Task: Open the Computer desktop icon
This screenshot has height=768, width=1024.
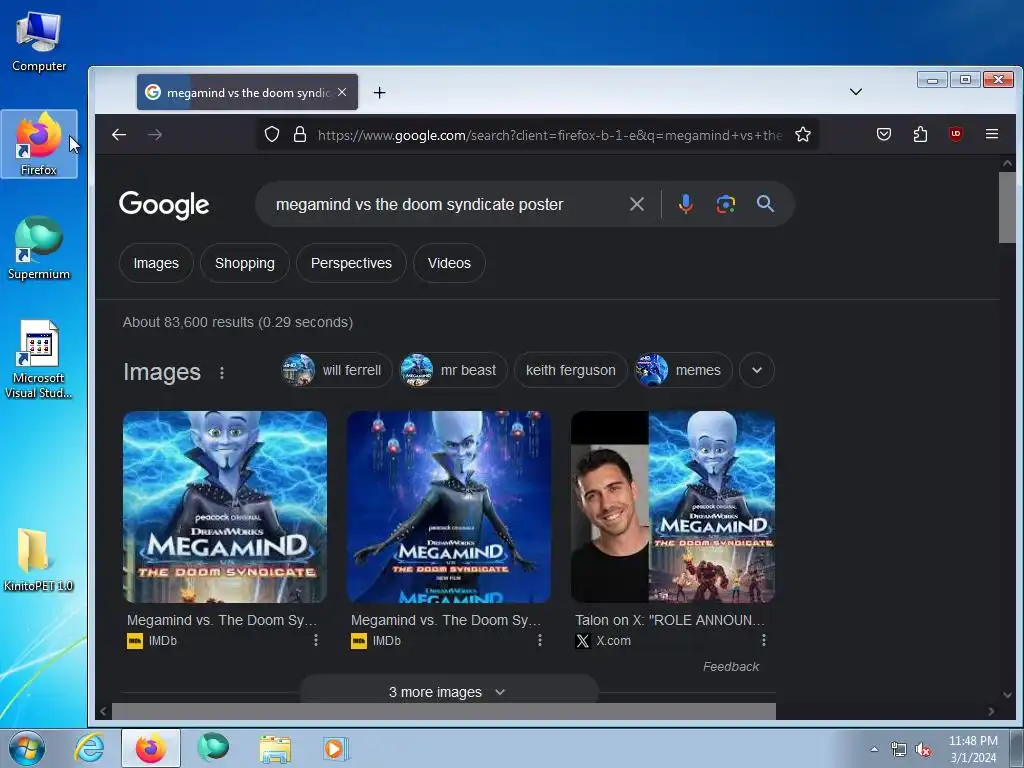Action: [x=39, y=41]
